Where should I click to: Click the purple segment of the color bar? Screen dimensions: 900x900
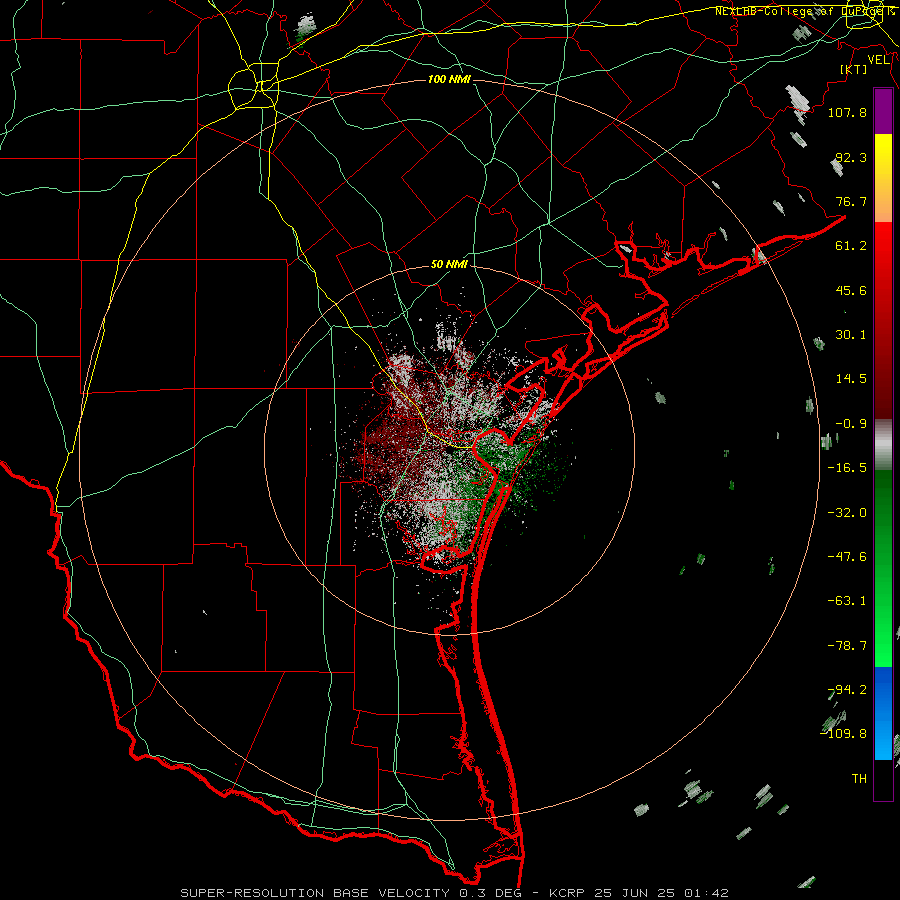click(883, 112)
